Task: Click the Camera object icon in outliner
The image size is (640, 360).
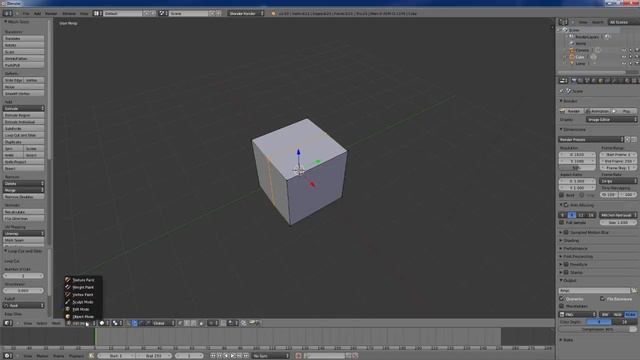Action: (572, 50)
